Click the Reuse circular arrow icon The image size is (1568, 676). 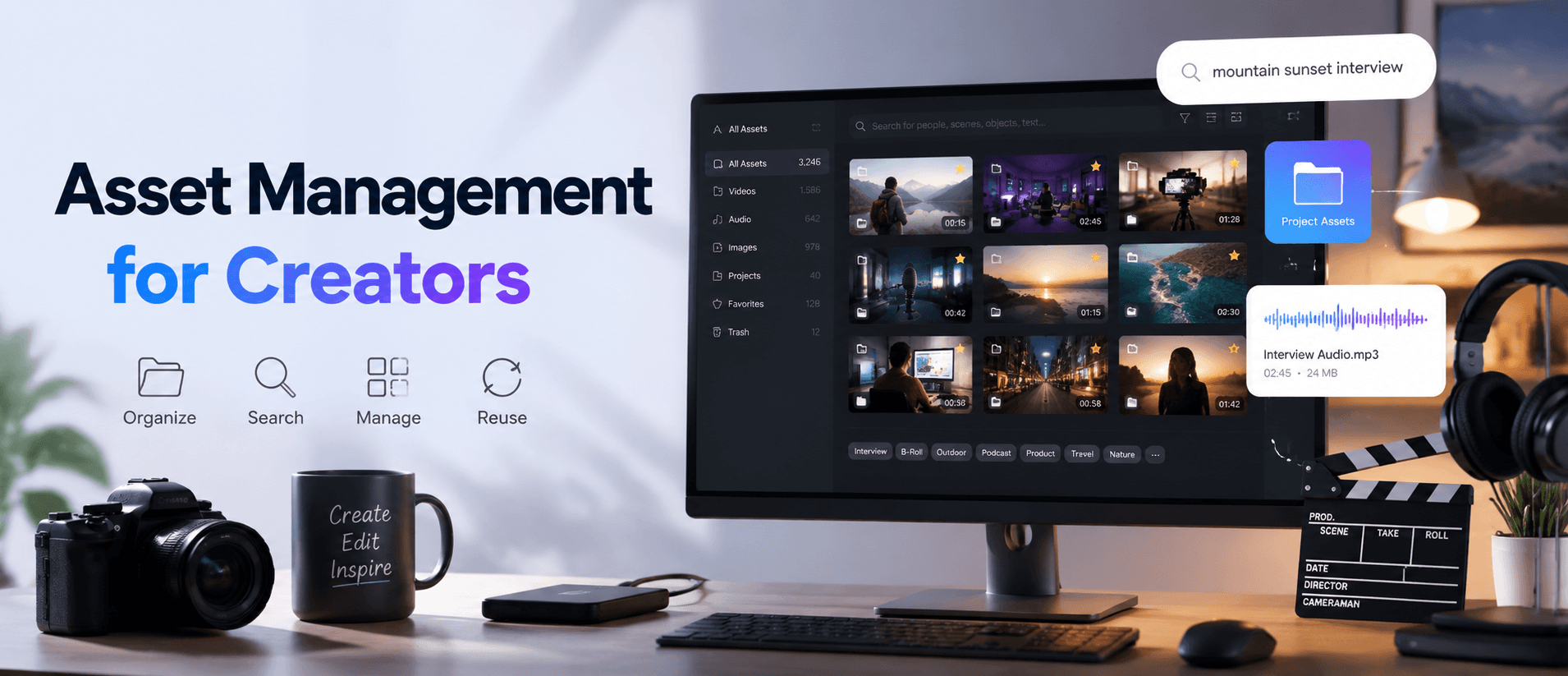(x=502, y=377)
